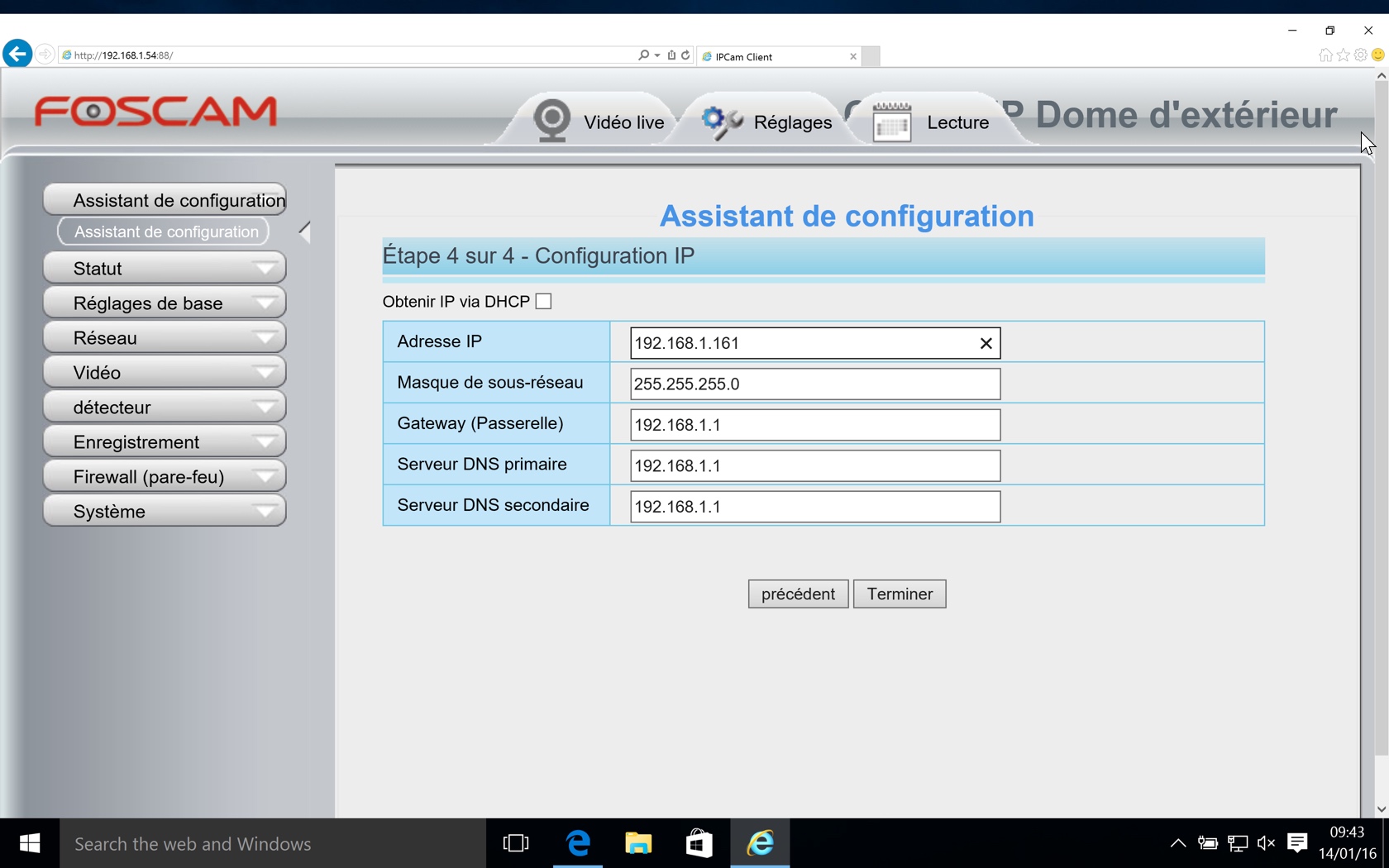Collapse the sidebar with the left arrow

point(304,232)
